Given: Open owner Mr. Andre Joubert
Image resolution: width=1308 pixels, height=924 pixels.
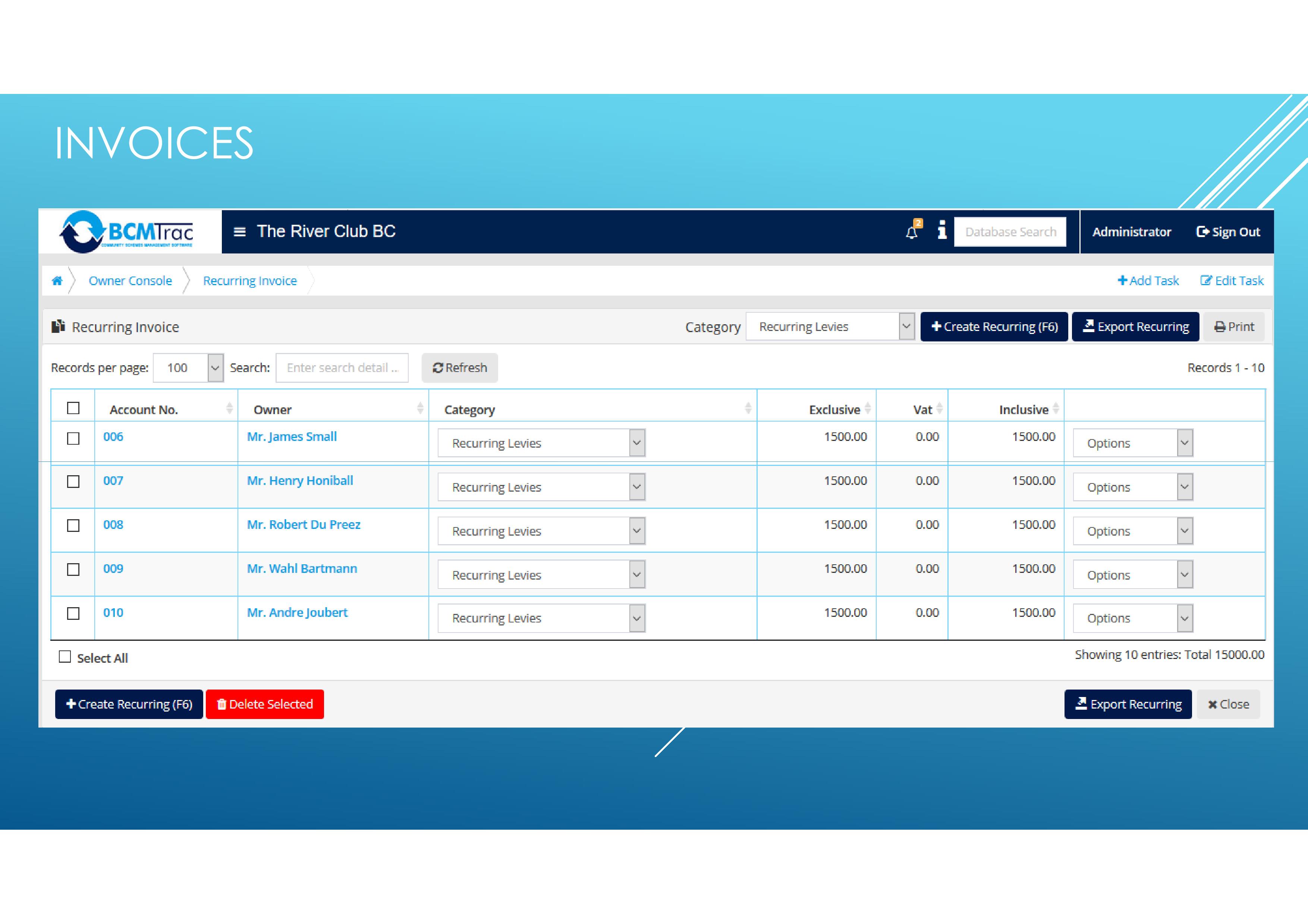Looking at the screenshot, I should 298,613.
